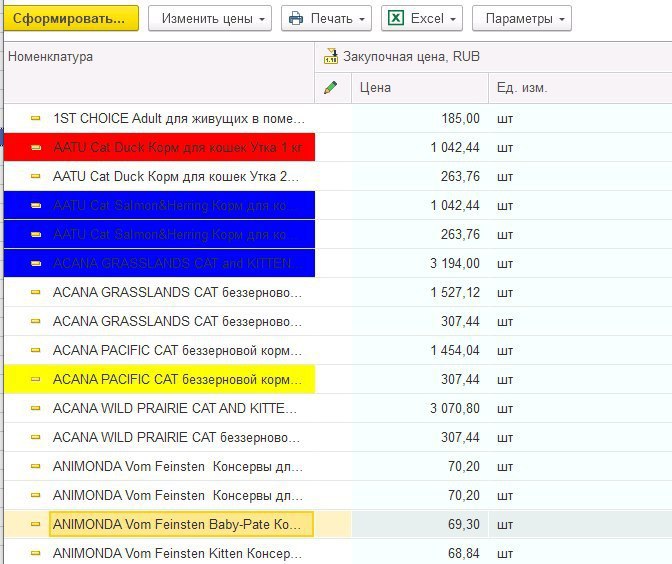The width and height of the screenshot is (672, 564).
Task: Click price cell 68,84
Action: [420, 553]
